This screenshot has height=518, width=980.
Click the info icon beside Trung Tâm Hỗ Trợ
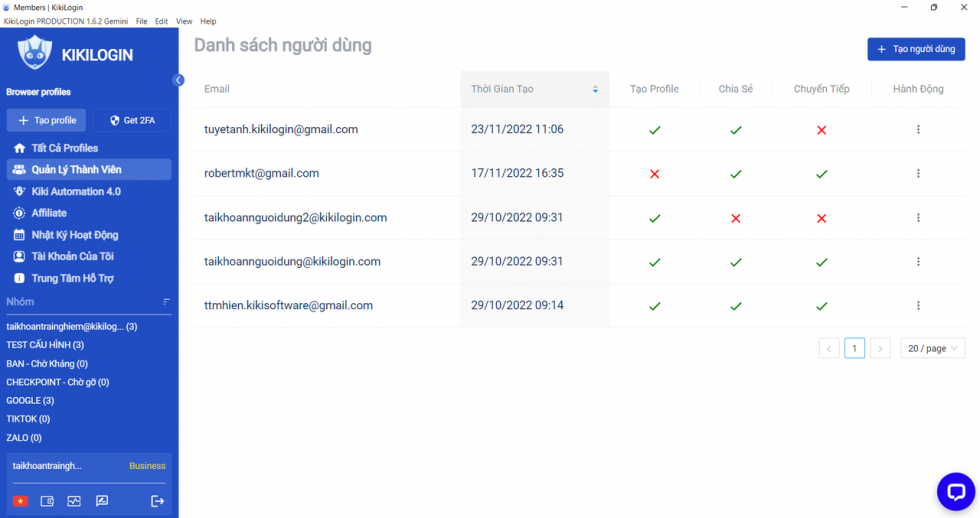[x=19, y=278]
